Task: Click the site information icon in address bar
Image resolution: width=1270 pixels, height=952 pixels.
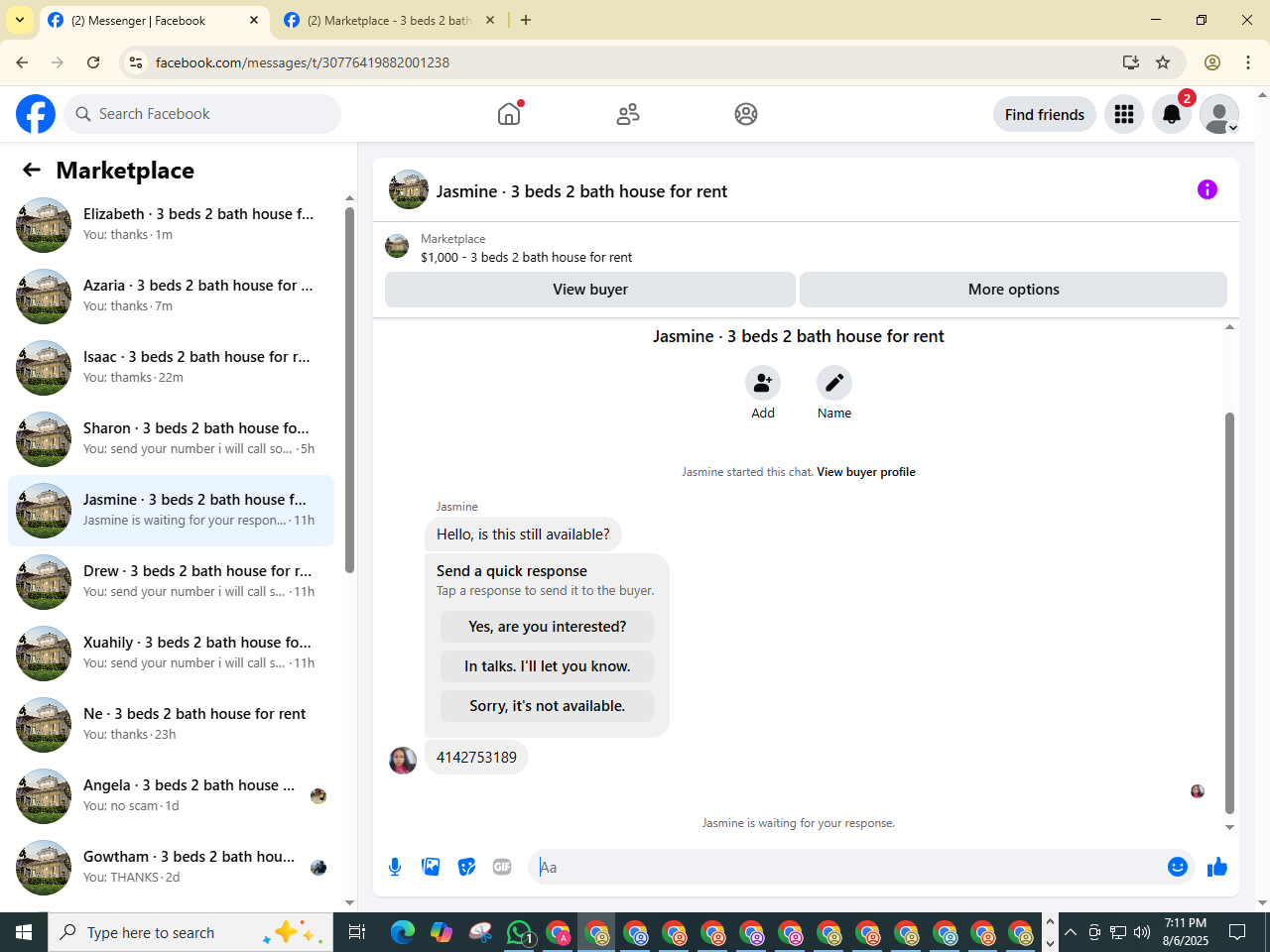Action: 137,62
